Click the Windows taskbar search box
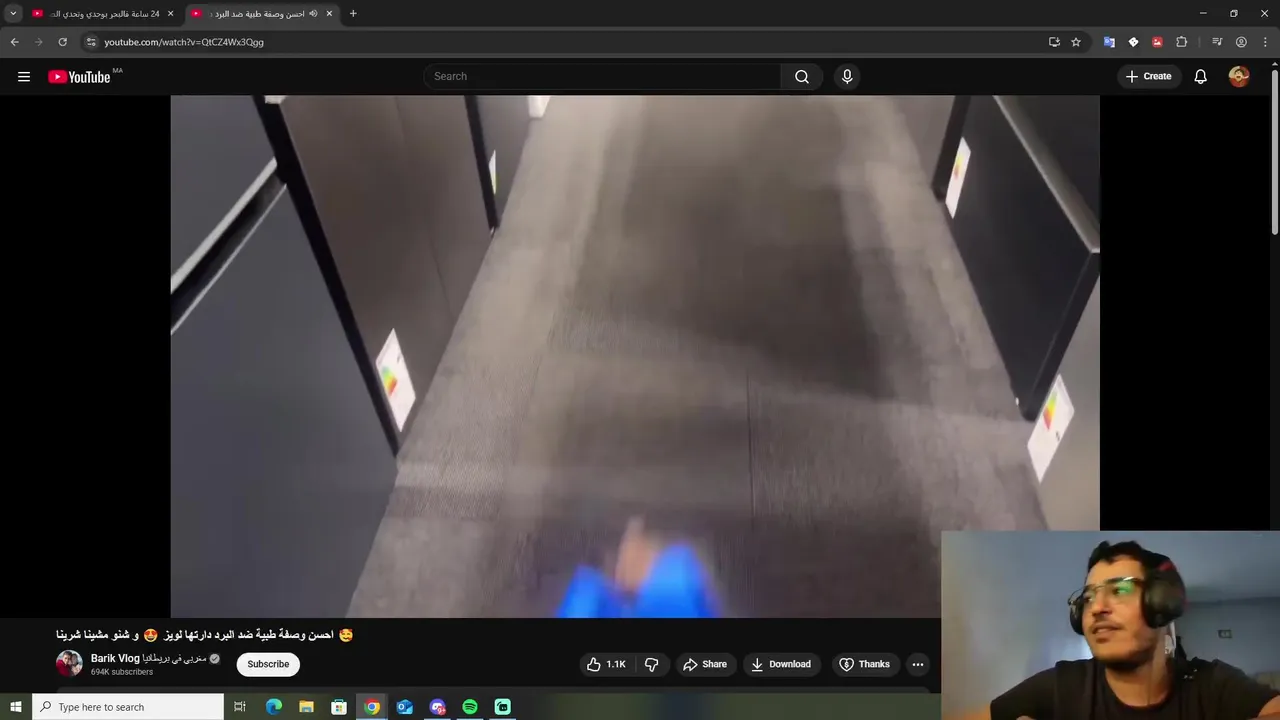1280x720 pixels. 128,707
